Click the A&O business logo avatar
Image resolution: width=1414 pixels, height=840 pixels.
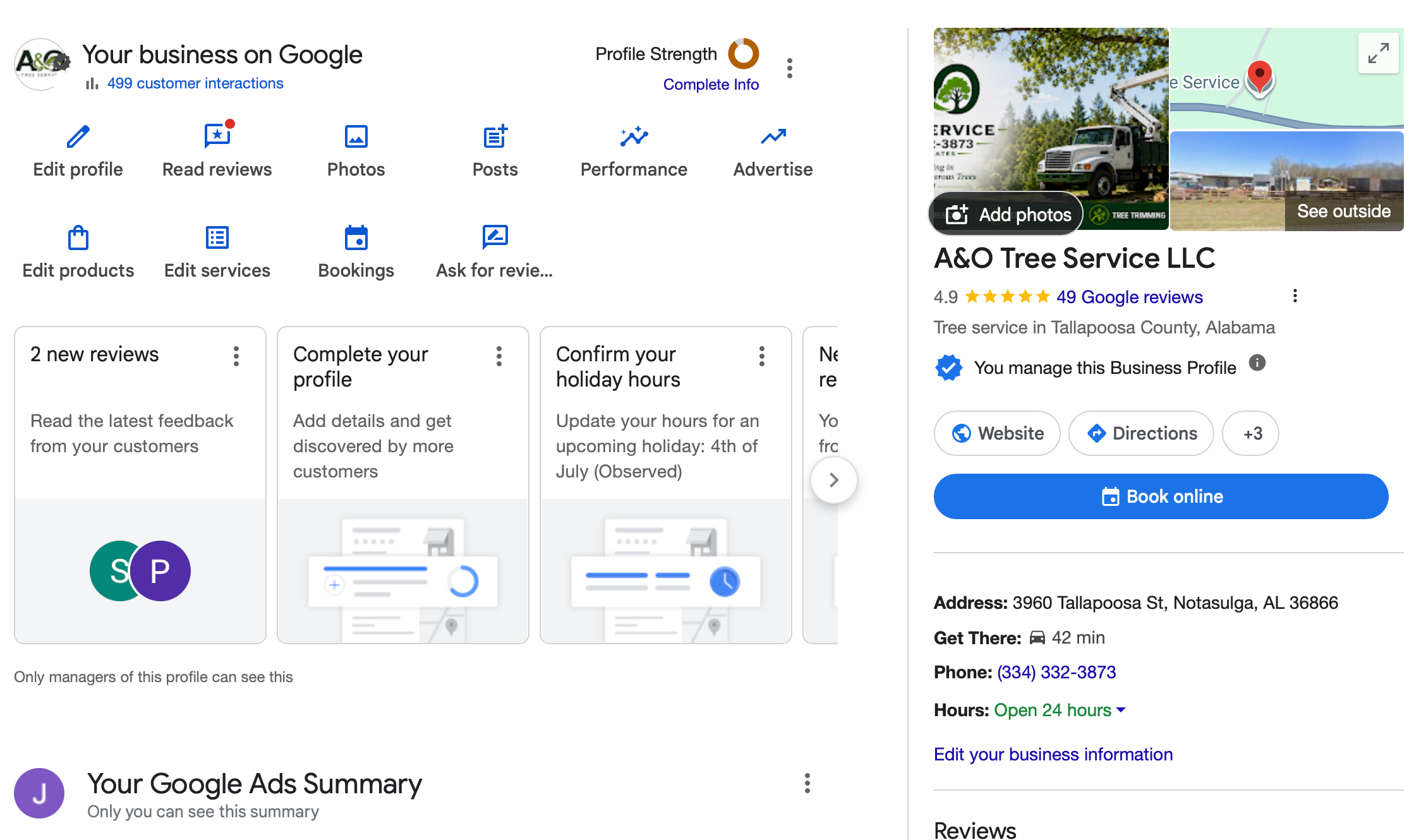click(x=42, y=64)
